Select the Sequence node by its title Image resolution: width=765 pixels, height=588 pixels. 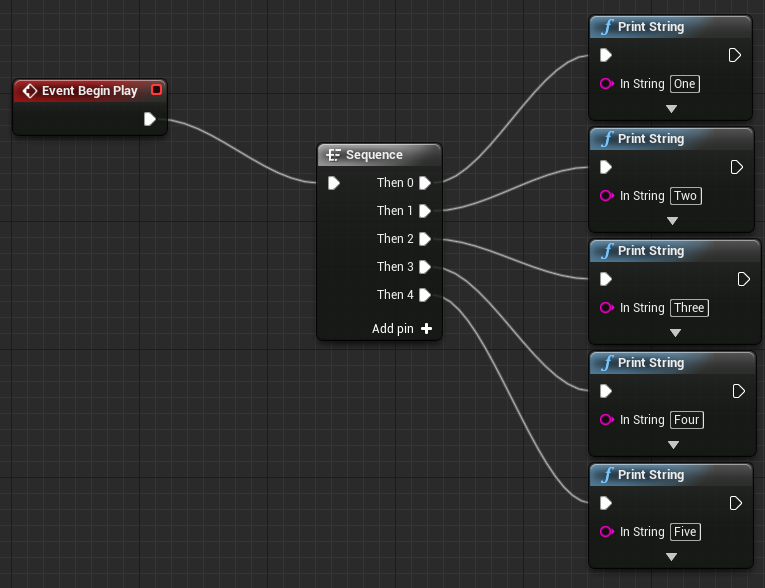[x=374, y=155]
